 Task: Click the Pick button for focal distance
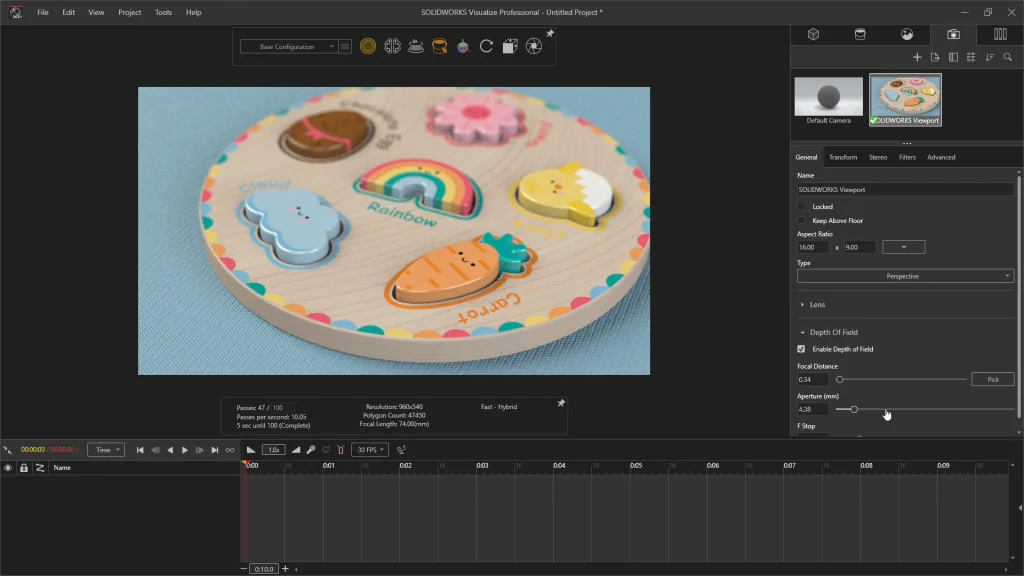(x=992, y=379)
